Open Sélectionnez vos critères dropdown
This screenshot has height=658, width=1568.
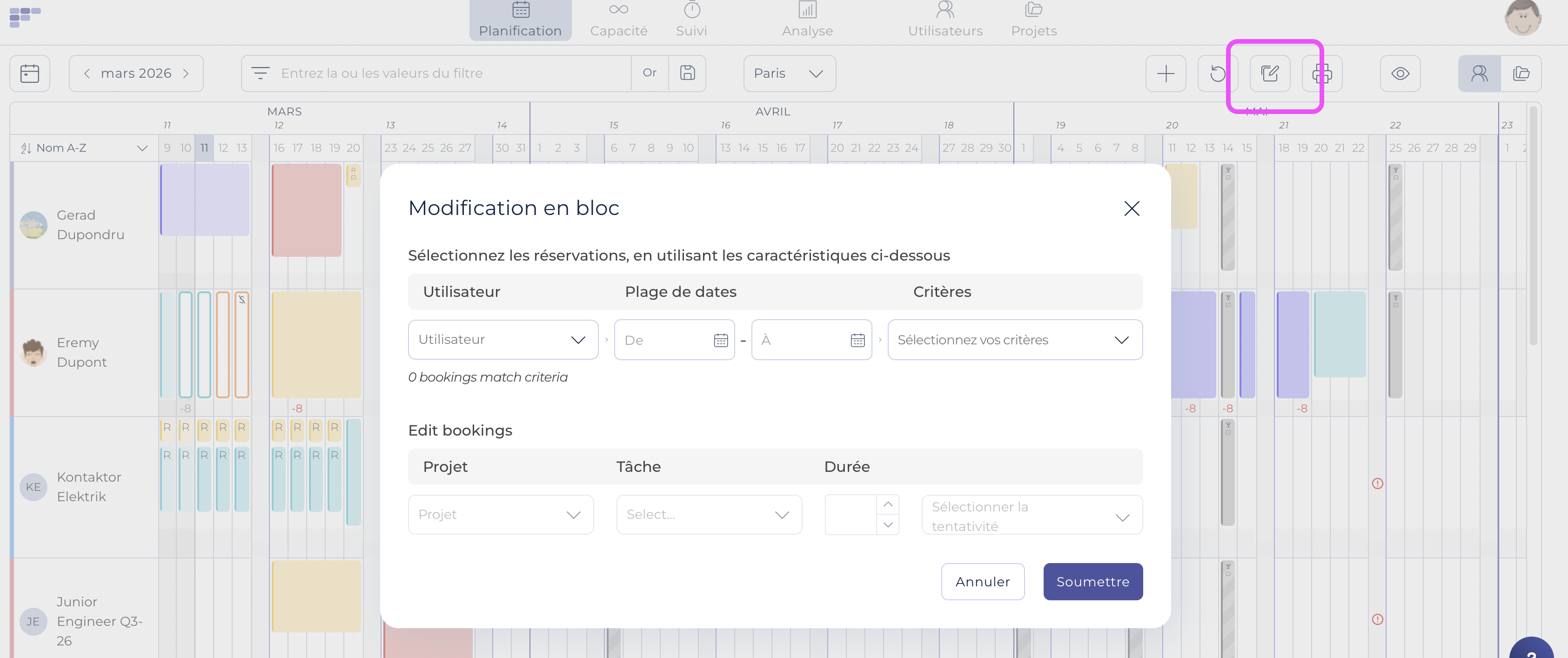pos(1014,340)
